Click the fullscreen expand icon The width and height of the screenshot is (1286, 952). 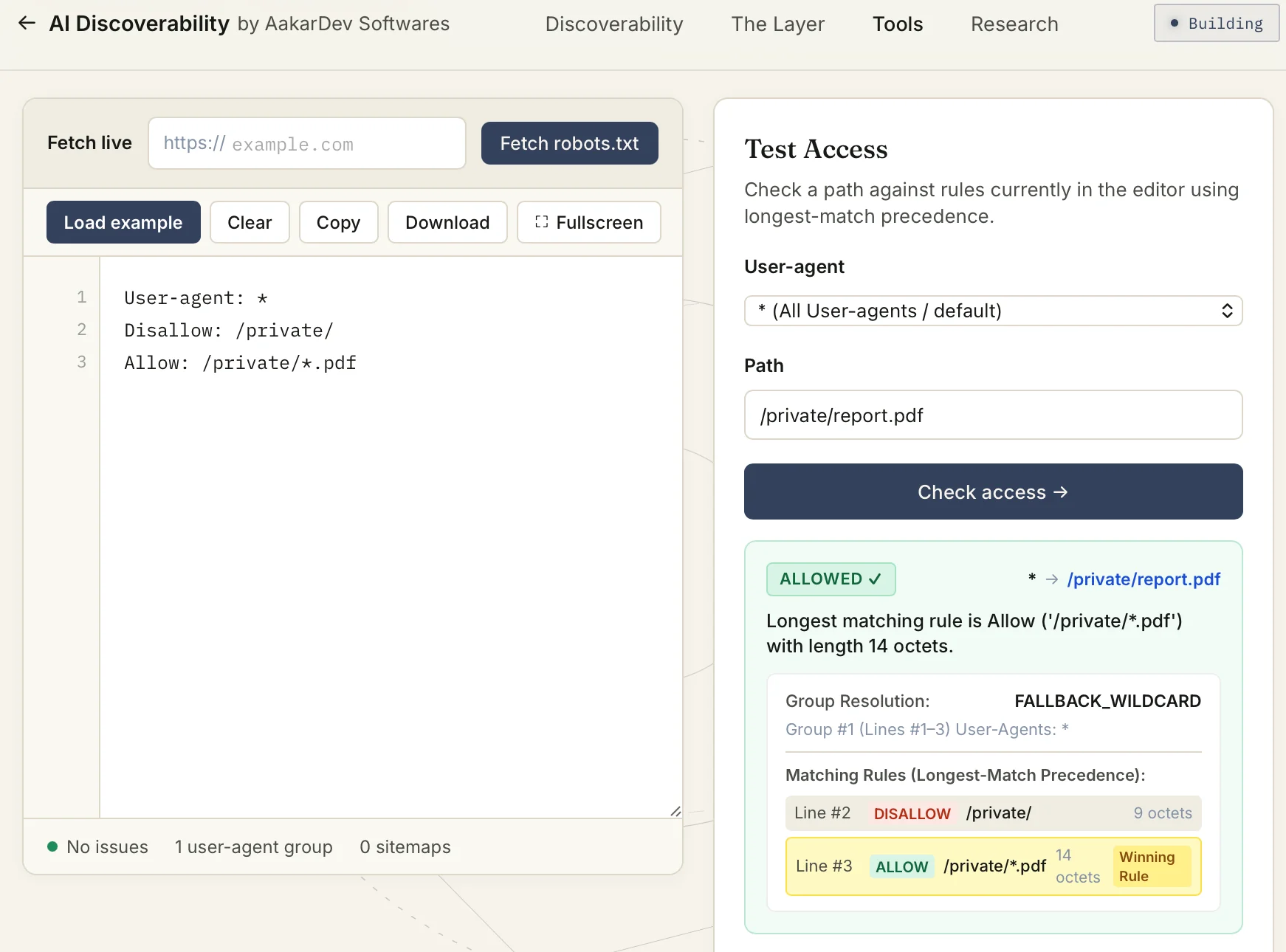click(x=541, y=222)
